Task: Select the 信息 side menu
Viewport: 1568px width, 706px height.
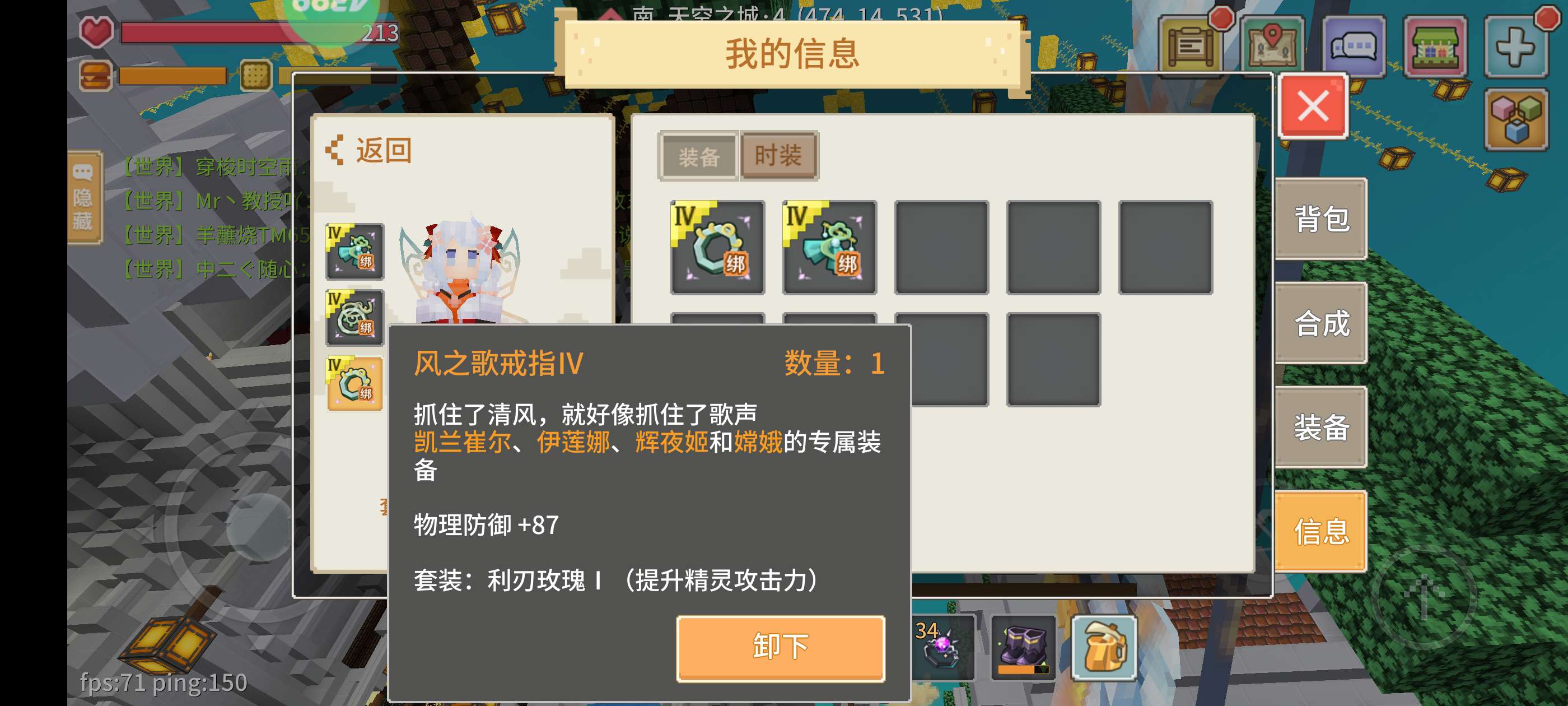Action: [x=1321, y=531]
